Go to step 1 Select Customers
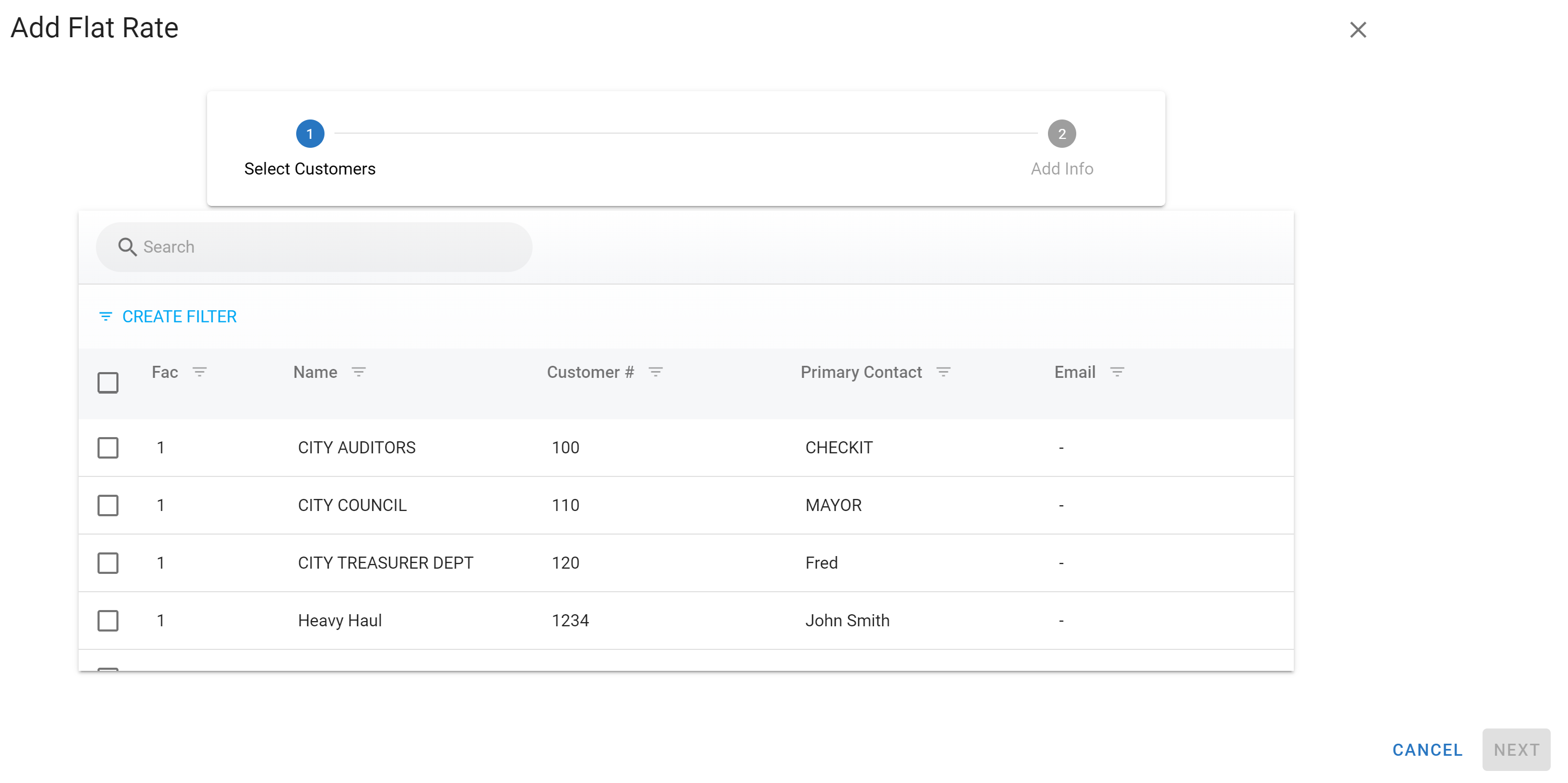The width and height of the screenshot is (1568, 783). (x=310, y=134)
